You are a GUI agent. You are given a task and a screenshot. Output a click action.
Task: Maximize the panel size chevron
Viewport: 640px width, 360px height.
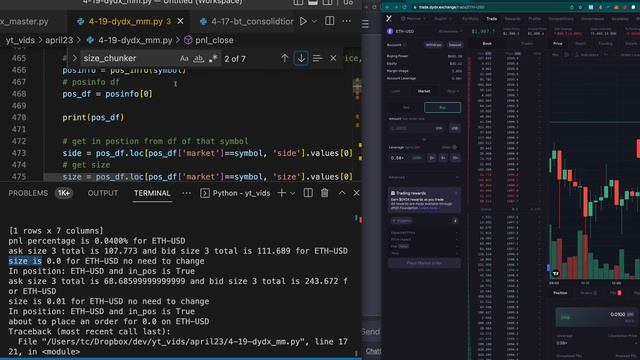[342, 193]
